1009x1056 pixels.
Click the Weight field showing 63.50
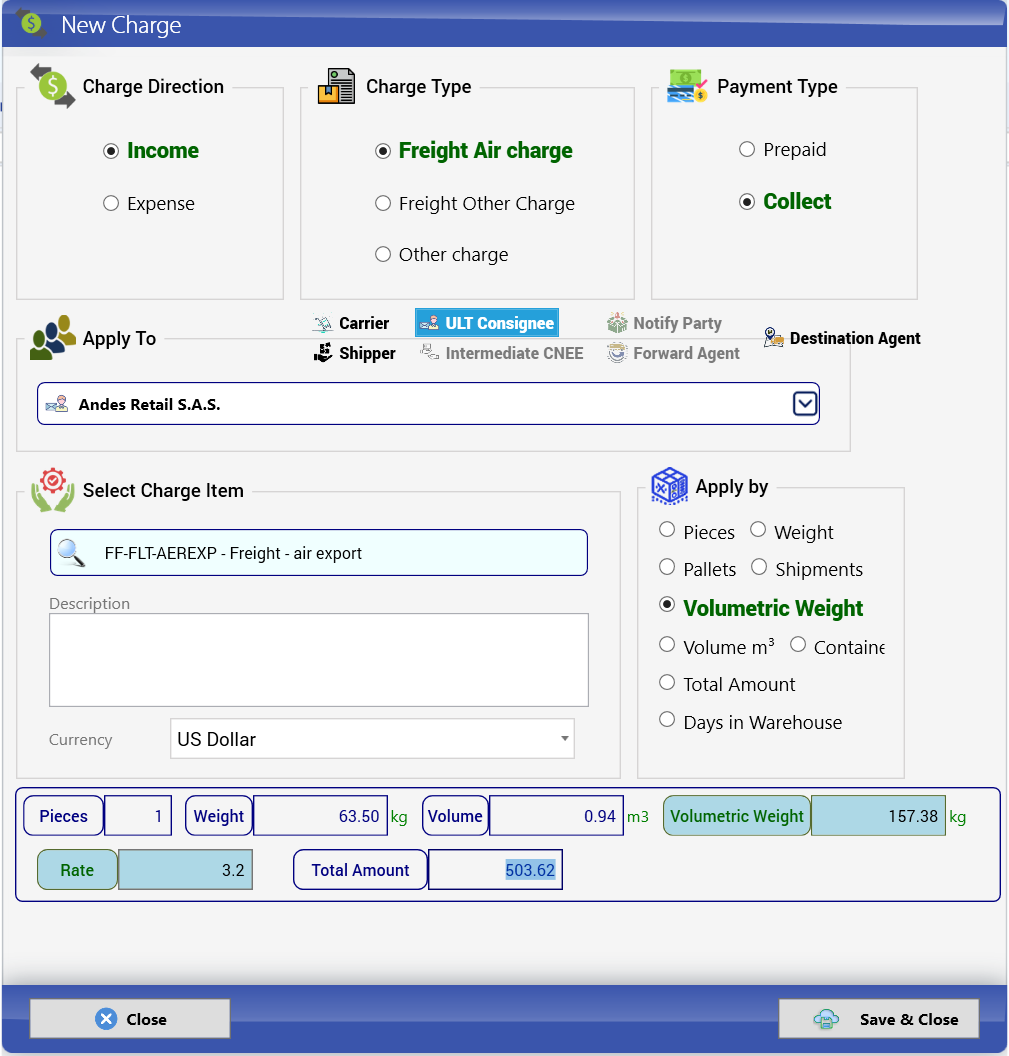tap(321, 816)
